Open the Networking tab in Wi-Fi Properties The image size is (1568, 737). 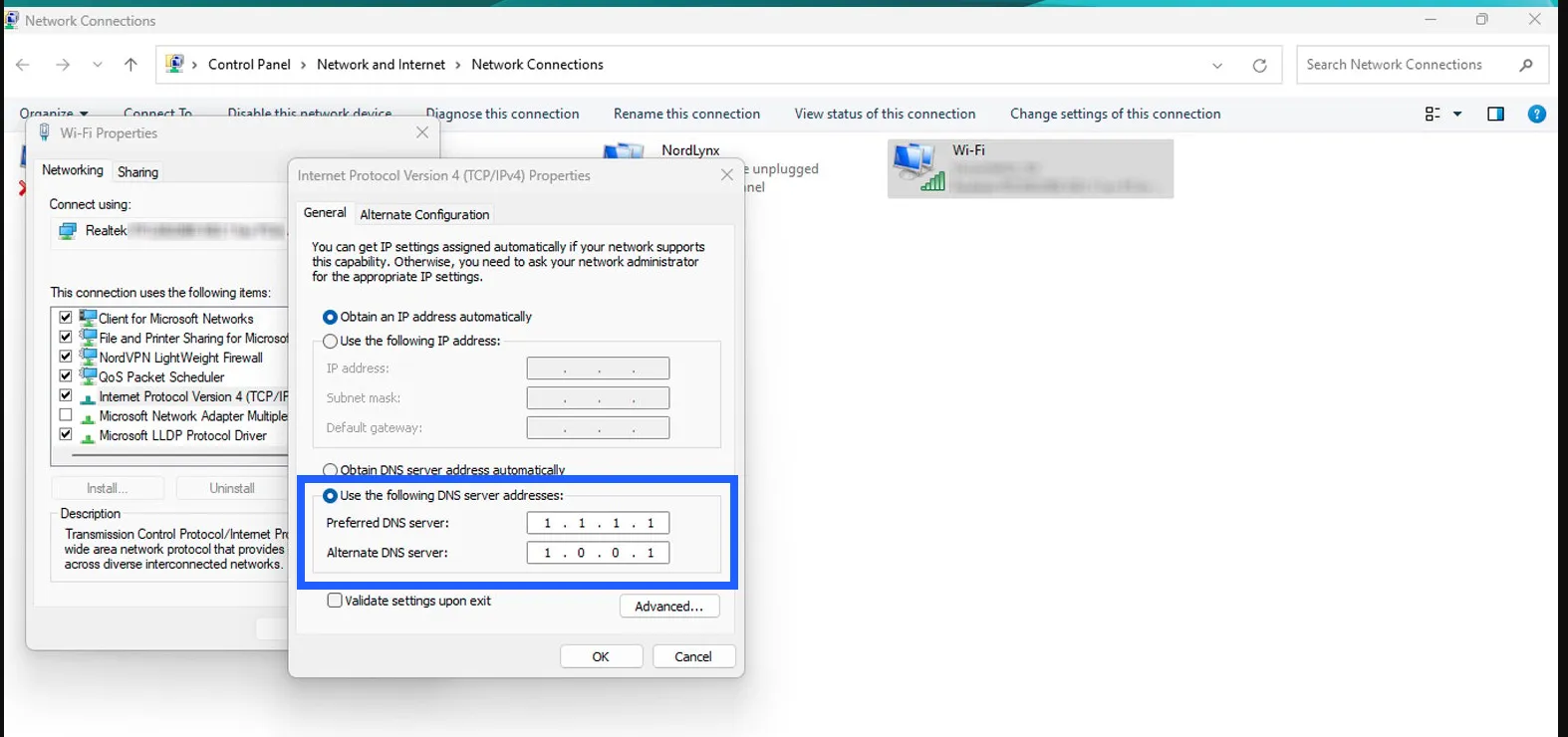tap(72, 170)
